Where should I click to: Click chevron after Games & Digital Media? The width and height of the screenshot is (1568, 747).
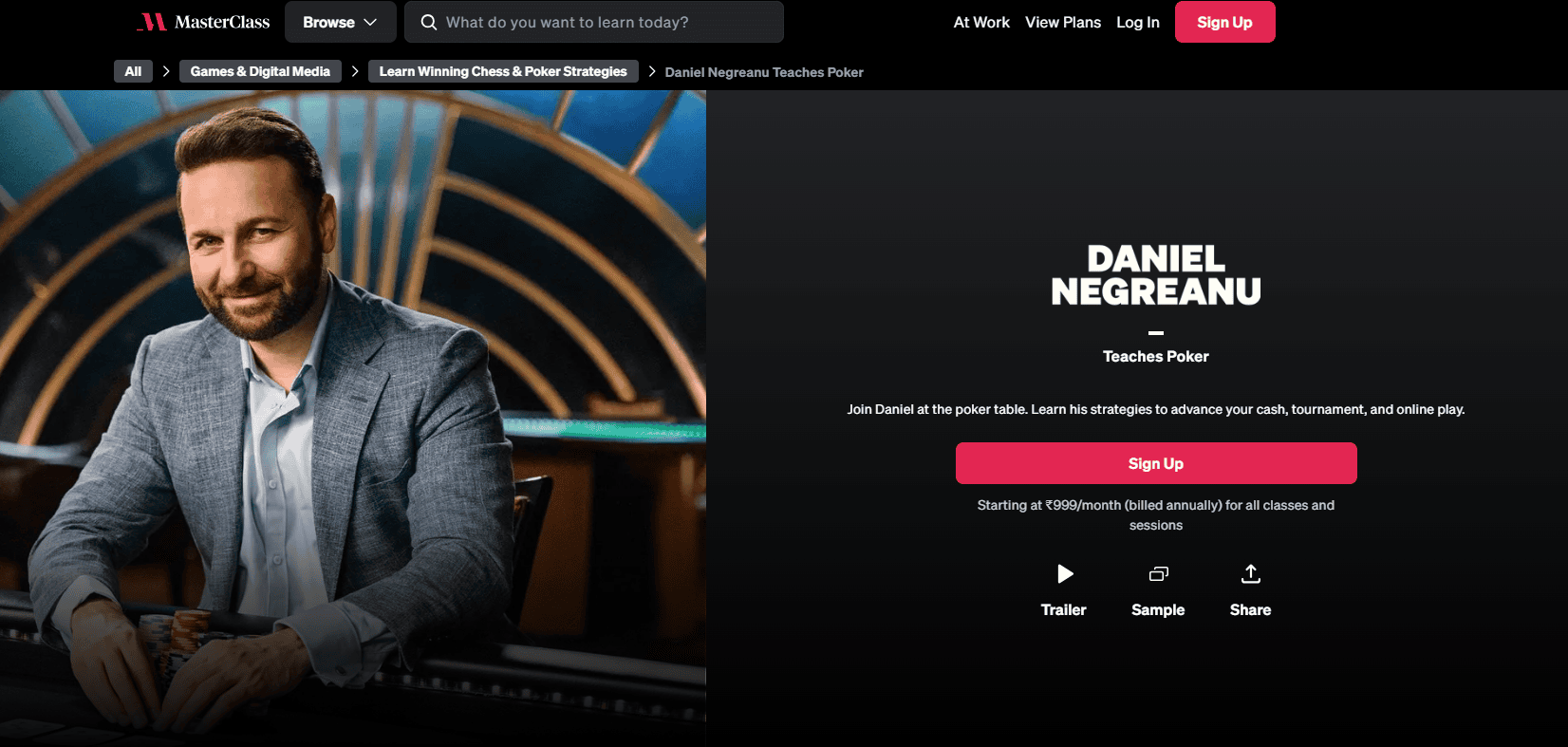355,71
